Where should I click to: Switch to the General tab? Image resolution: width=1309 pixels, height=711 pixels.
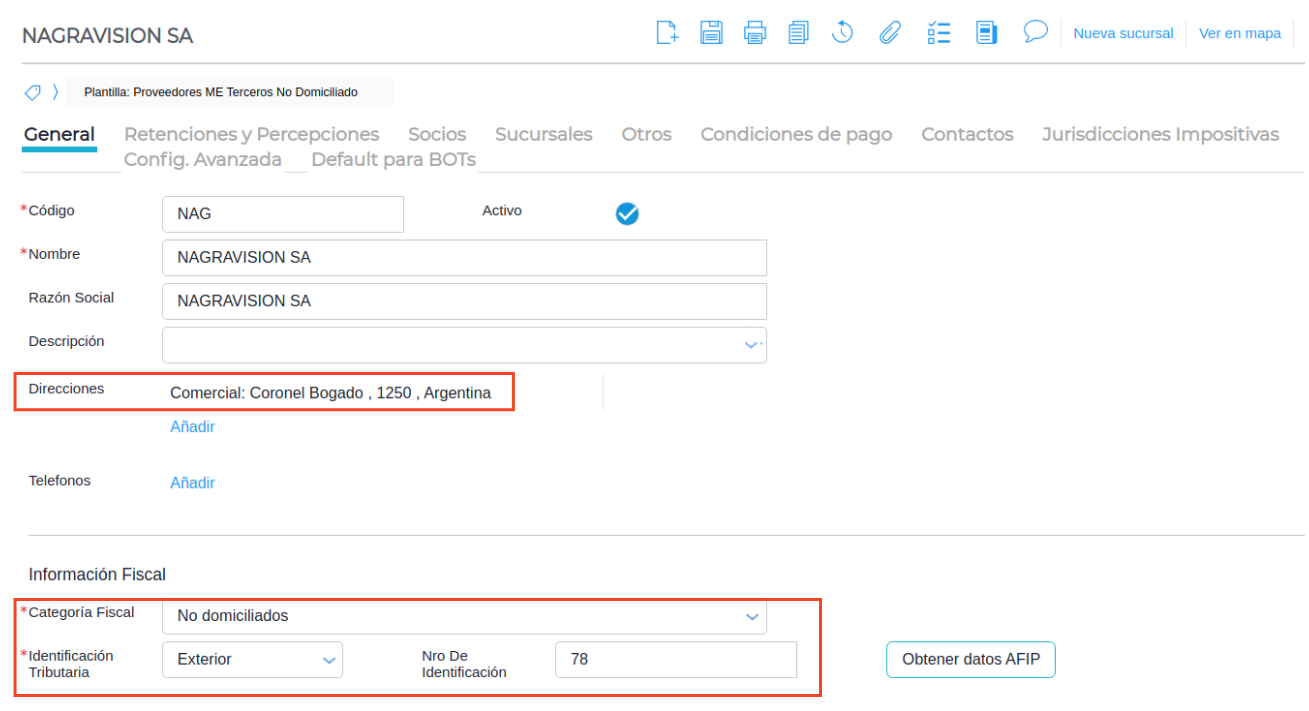(x=59, y=134)
